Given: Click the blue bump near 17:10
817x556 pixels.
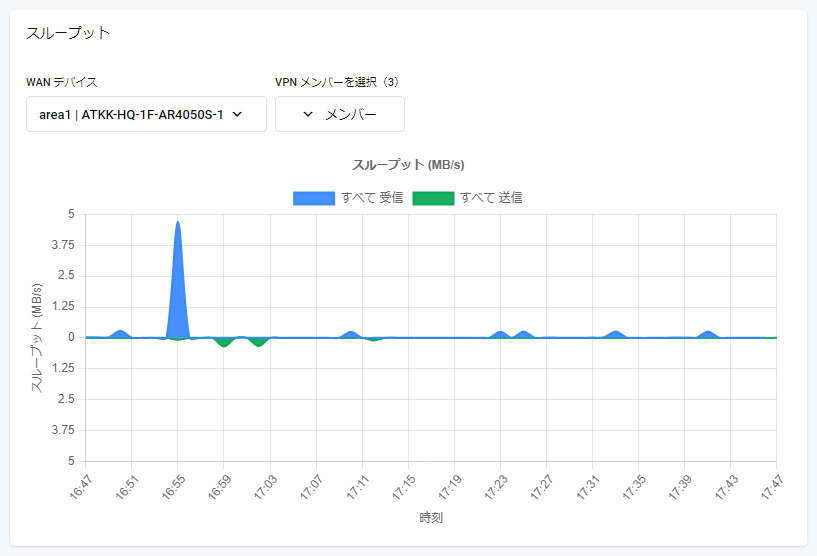Looking at the screenshot, I should click(350, 334).
